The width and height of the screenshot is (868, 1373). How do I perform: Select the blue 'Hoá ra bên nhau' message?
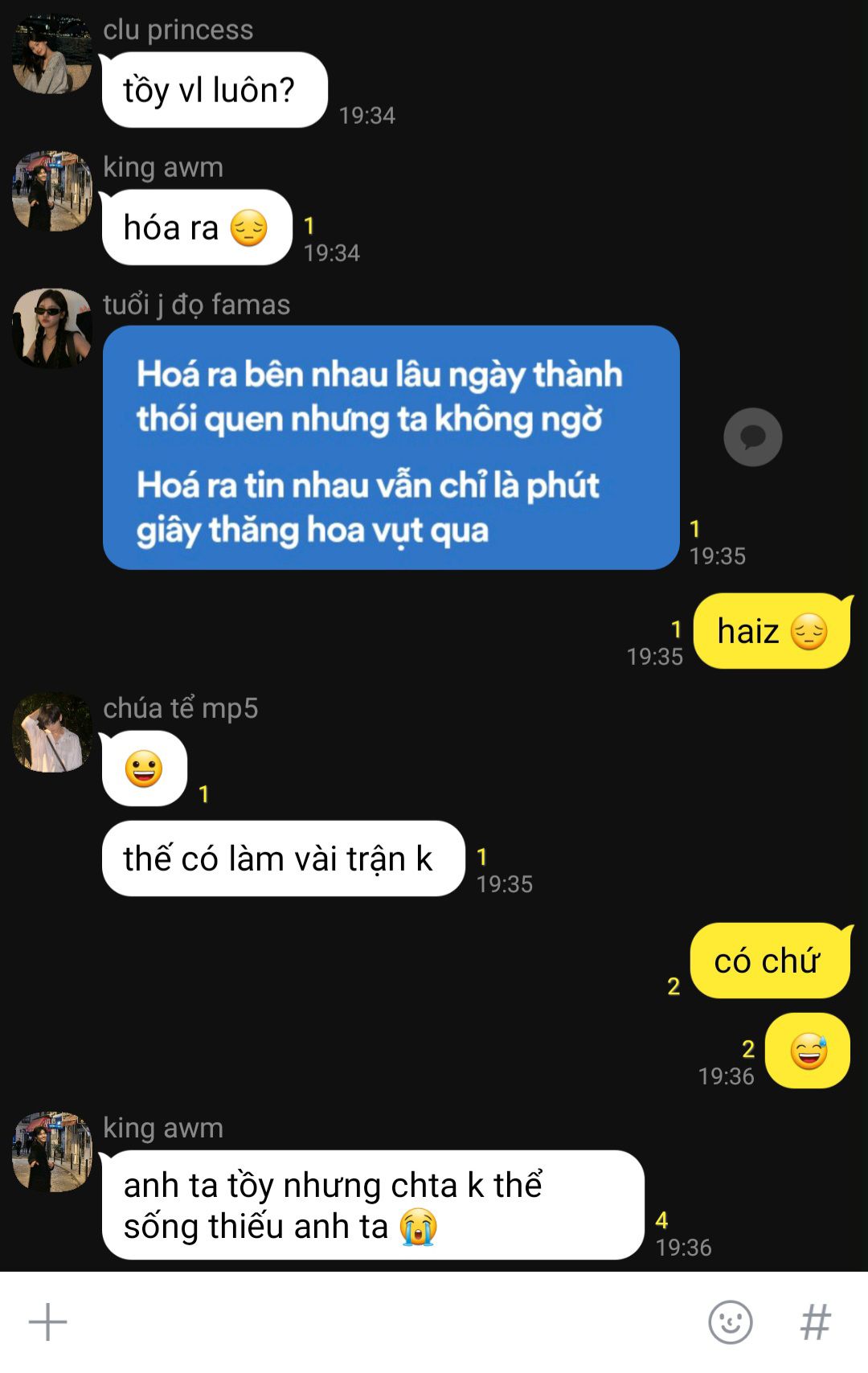(391, 448)
